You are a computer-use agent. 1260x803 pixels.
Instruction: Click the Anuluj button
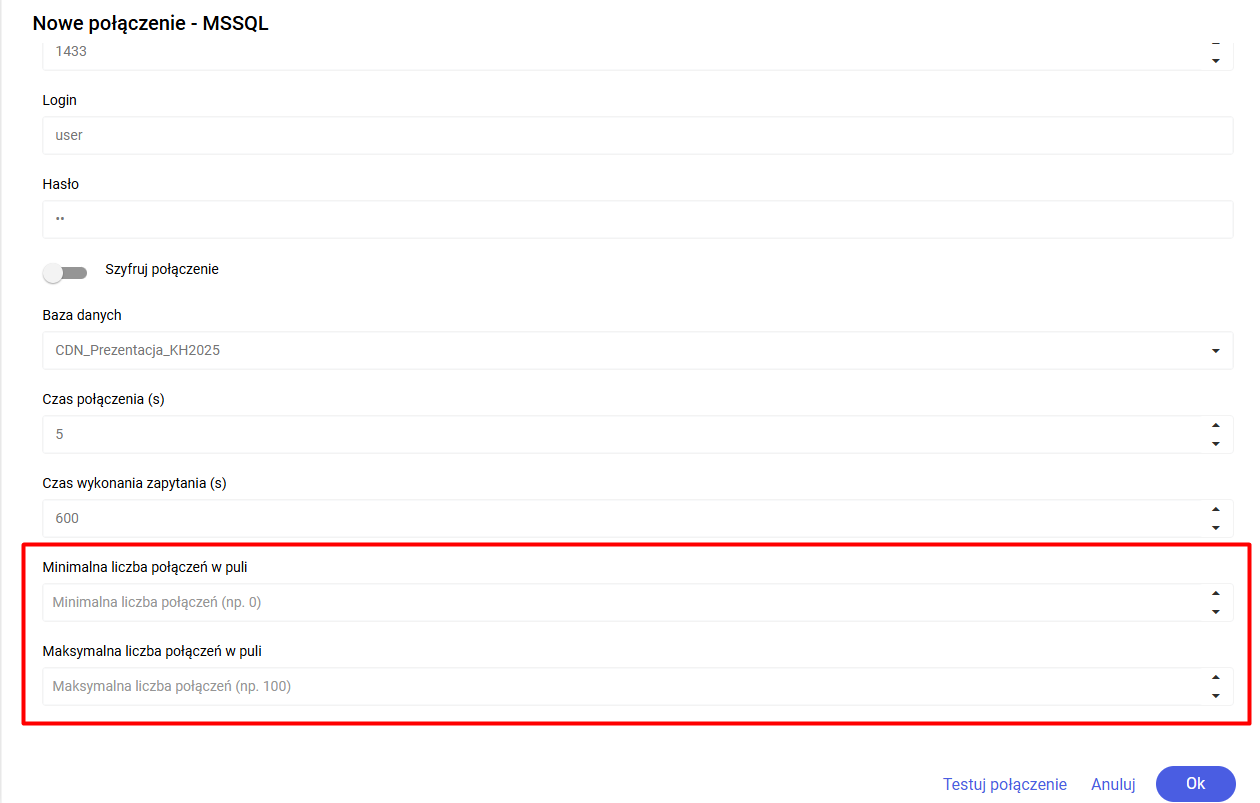point(1113,785)
